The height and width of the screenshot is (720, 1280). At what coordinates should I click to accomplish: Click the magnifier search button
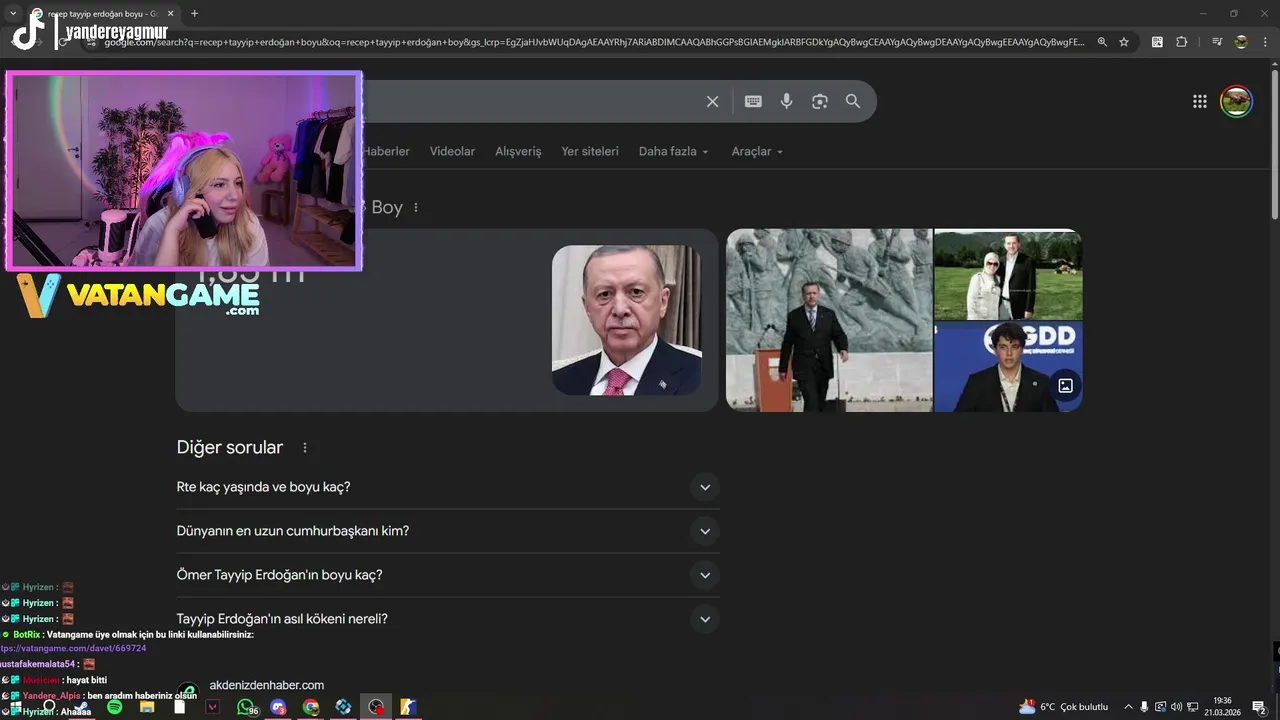(x=853, y=101)
